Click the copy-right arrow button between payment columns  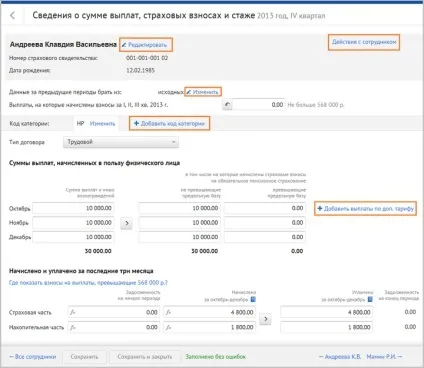pos(126,223)
